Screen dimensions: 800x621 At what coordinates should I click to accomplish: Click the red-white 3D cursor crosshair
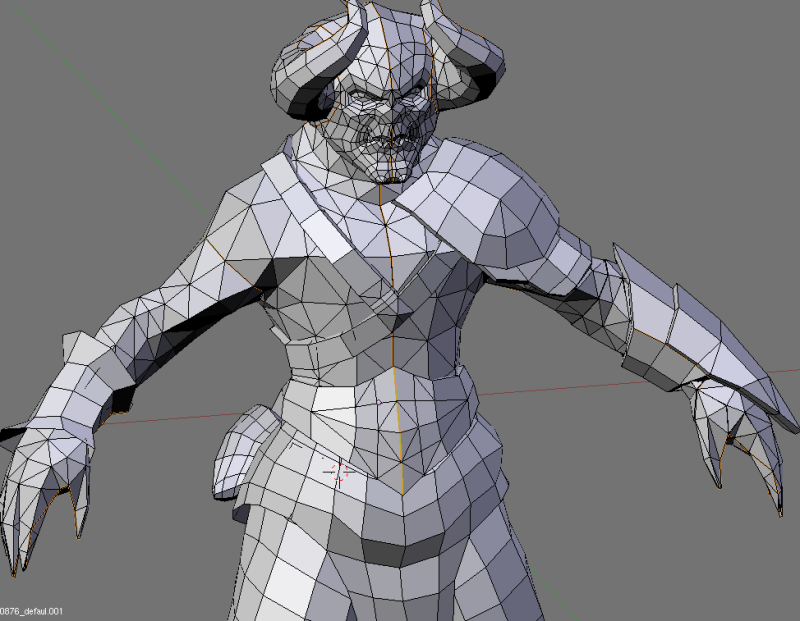click(x=338, y=471)
